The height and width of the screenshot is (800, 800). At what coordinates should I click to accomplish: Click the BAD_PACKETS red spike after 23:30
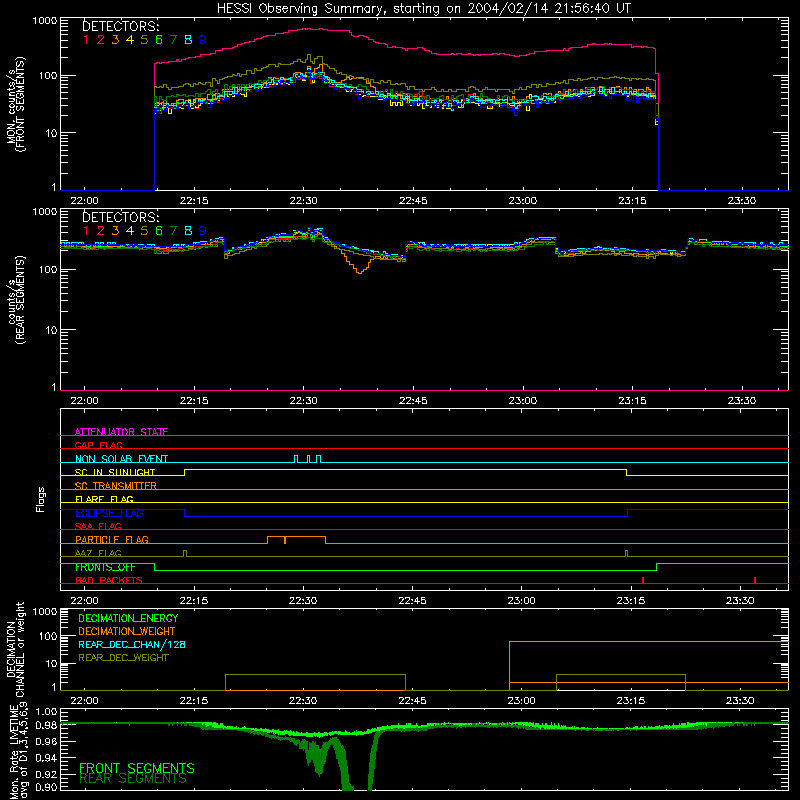(x=755, y=580)
